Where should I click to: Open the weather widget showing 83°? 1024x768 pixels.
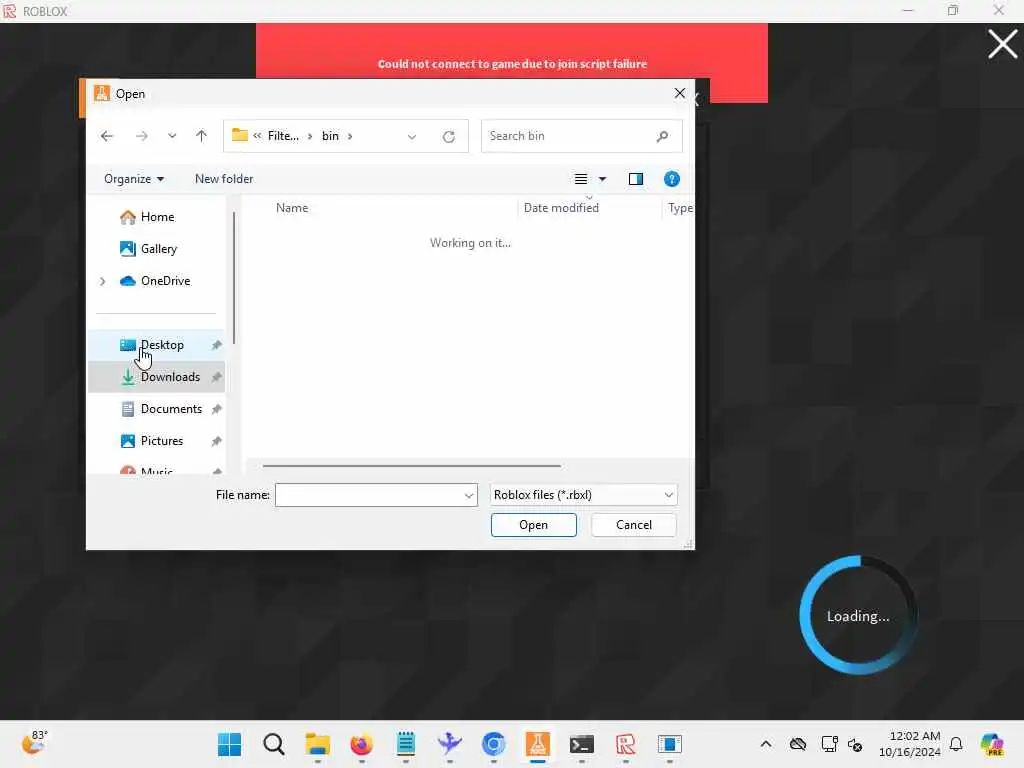(35, 743)
